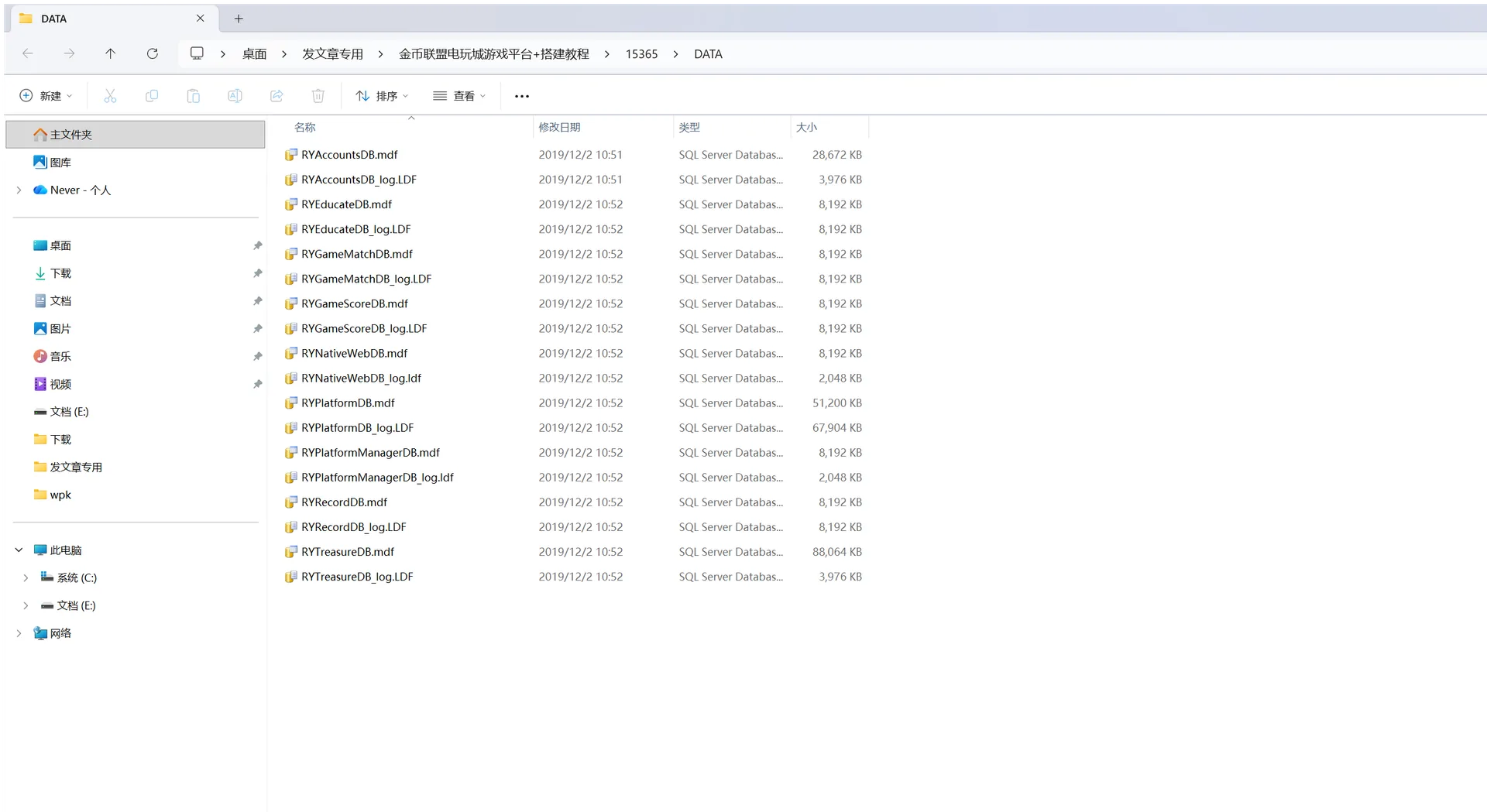Click the Rename icon in toolbar

coord(235,96)
